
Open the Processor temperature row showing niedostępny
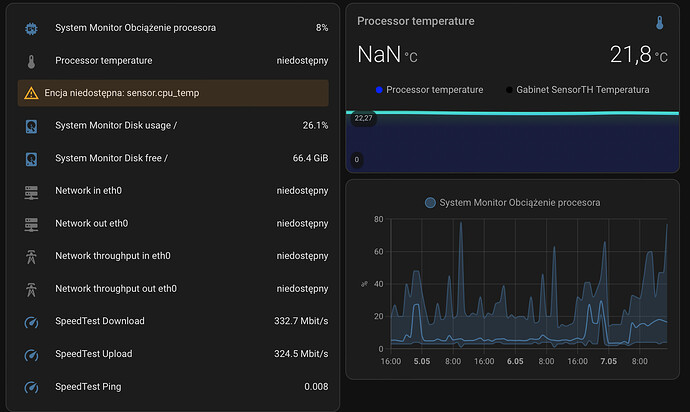pos(173,61)
